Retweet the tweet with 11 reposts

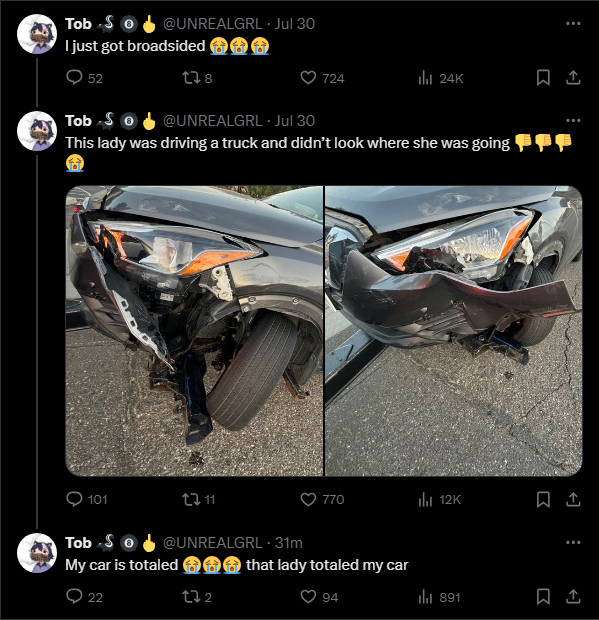pos(198,499)
